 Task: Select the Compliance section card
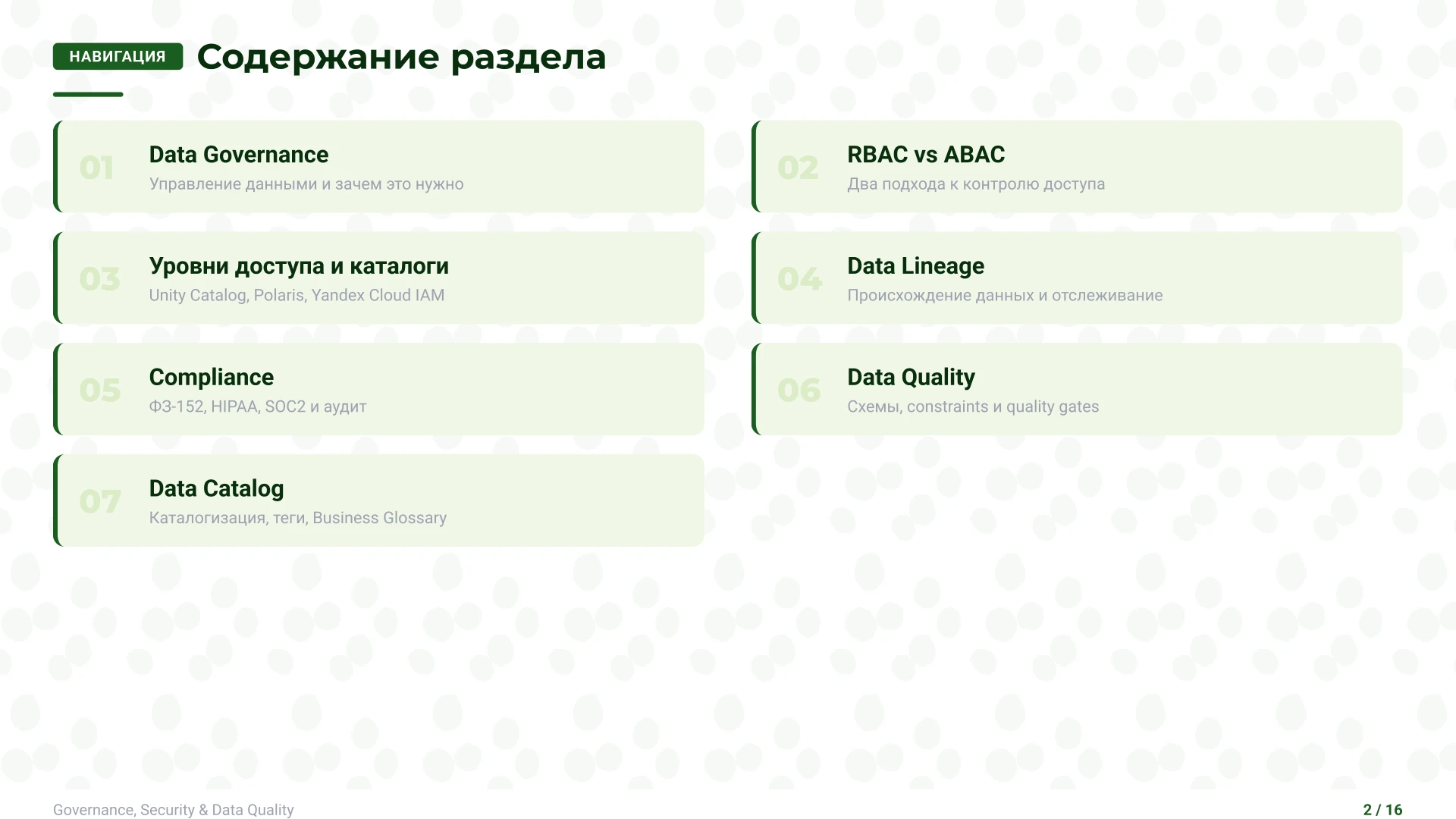[x=379, y=388]
